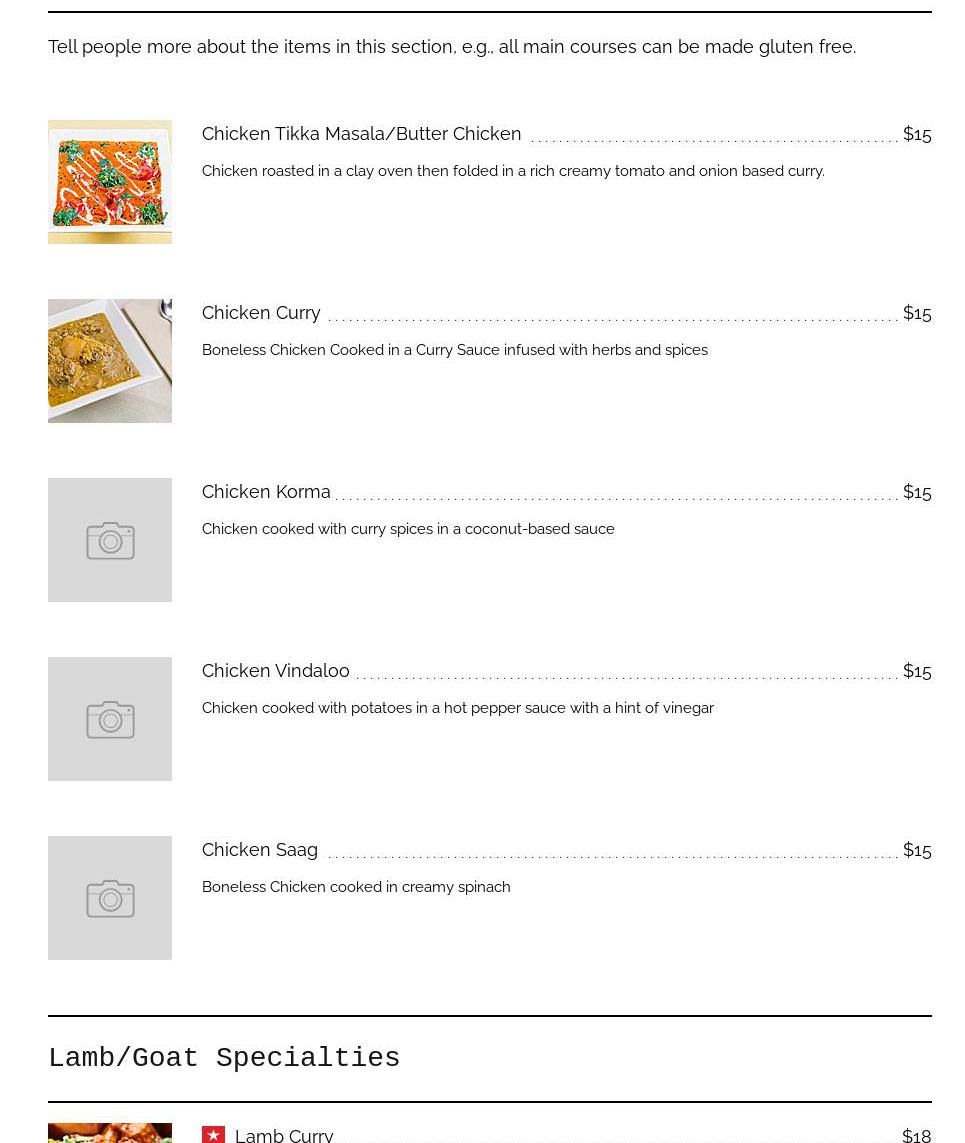965x1143 pixels.
Task: Click the Chicken Saag item title
Action: tap(260, 850)
